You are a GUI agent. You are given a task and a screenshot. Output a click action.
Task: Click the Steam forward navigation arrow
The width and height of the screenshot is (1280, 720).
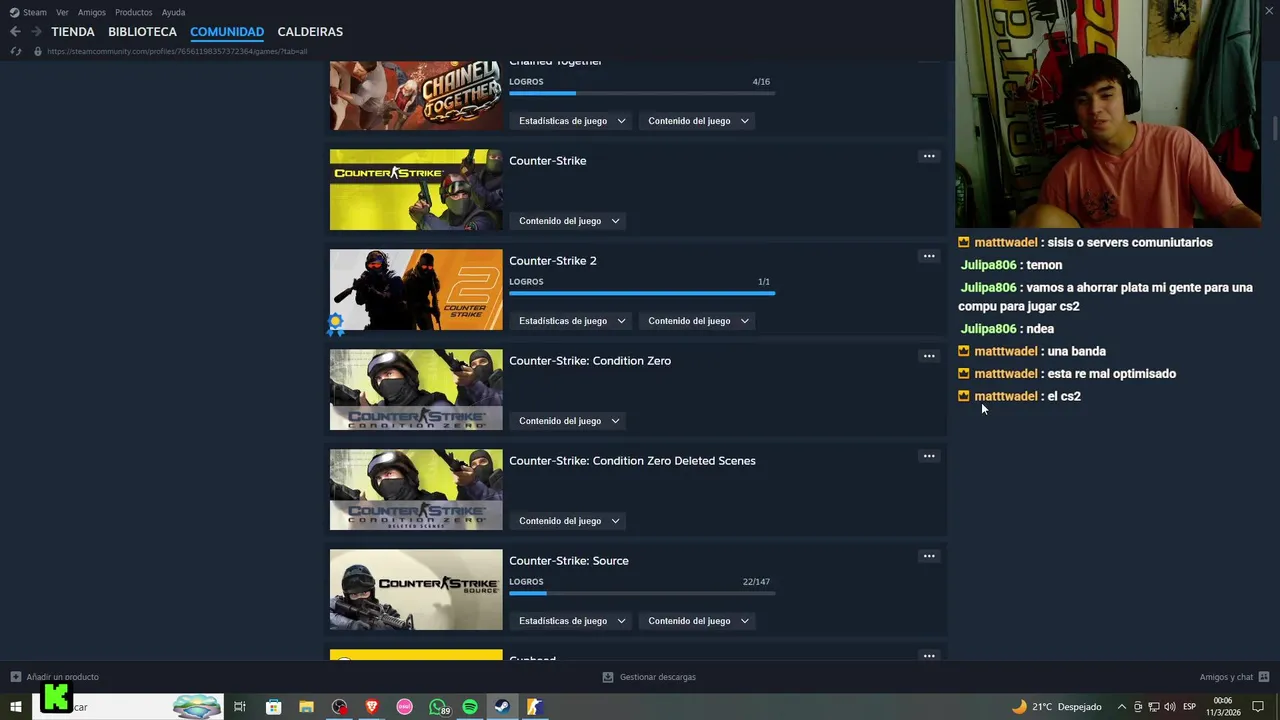click(36, 32)
